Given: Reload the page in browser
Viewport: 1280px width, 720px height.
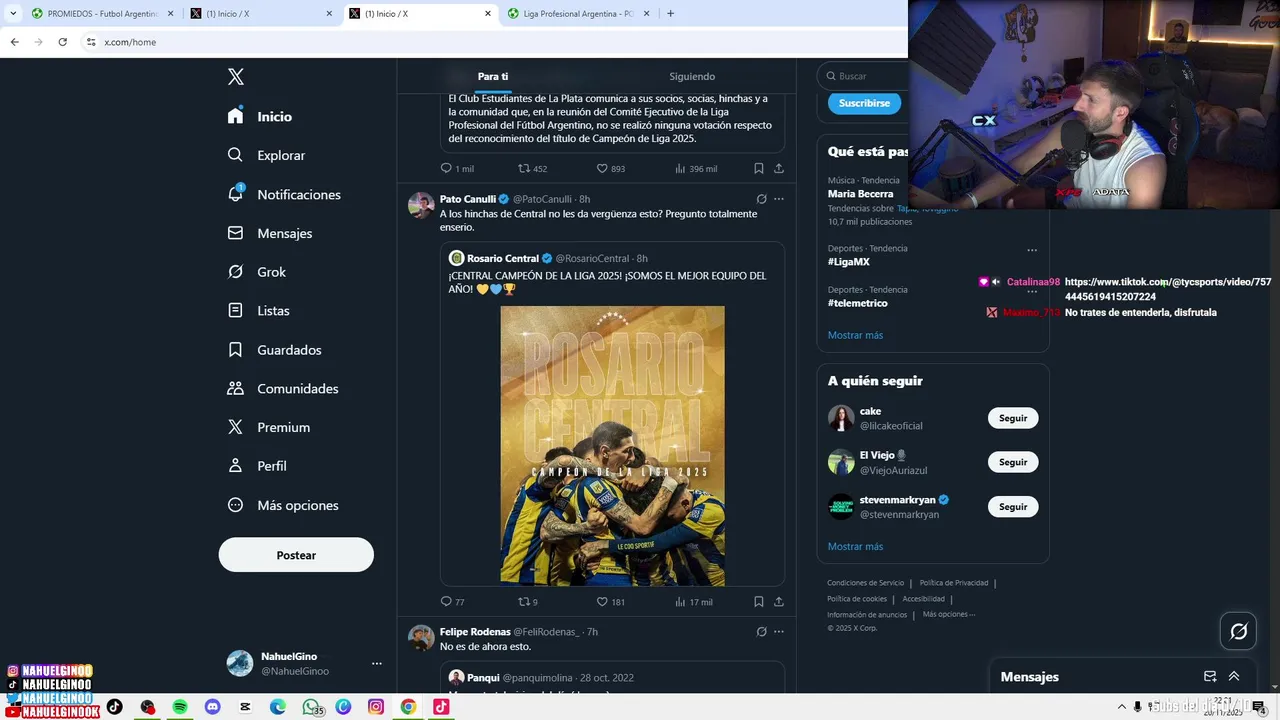Looking at the screenshot, I should tap(62, 42).
